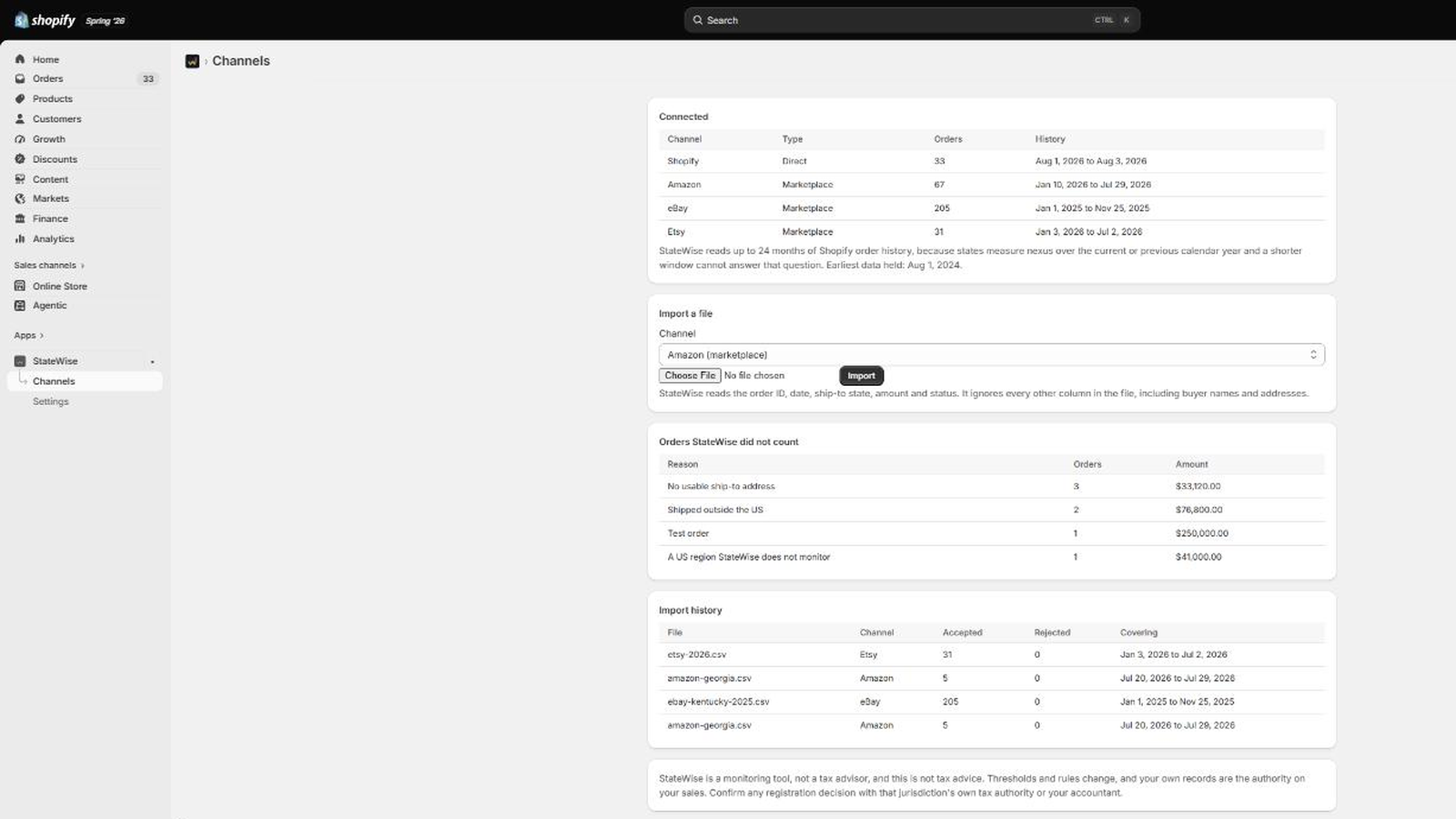
Task: Click the 'Covering' column header
Action: [1139, 632]
